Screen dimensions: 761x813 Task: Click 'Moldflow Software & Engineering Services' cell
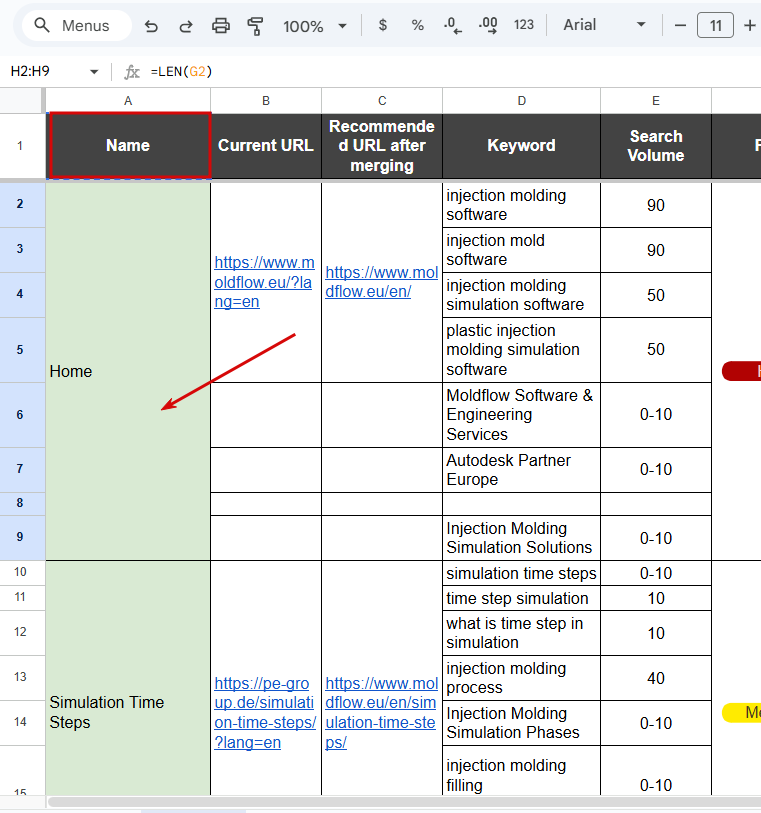coord(522,415)
